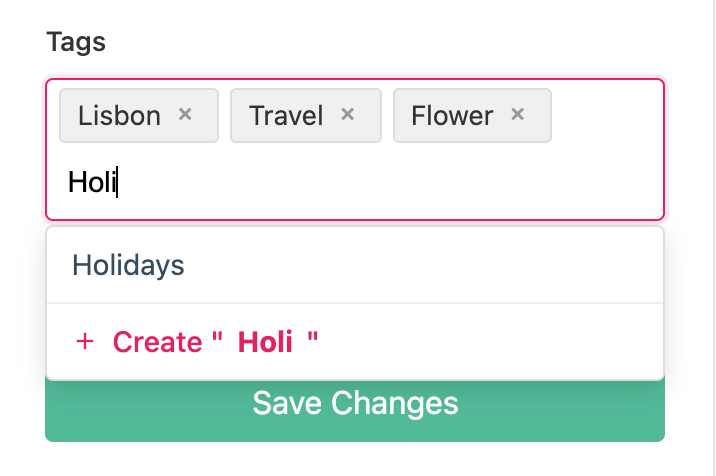Viewport: 716px width, 476px height.
Task: Remove the Travel tag
Action: [348, 115]
